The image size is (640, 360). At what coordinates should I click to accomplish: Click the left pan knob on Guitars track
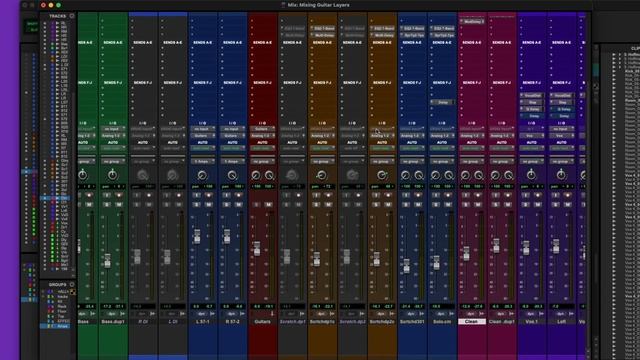point(256,176)
